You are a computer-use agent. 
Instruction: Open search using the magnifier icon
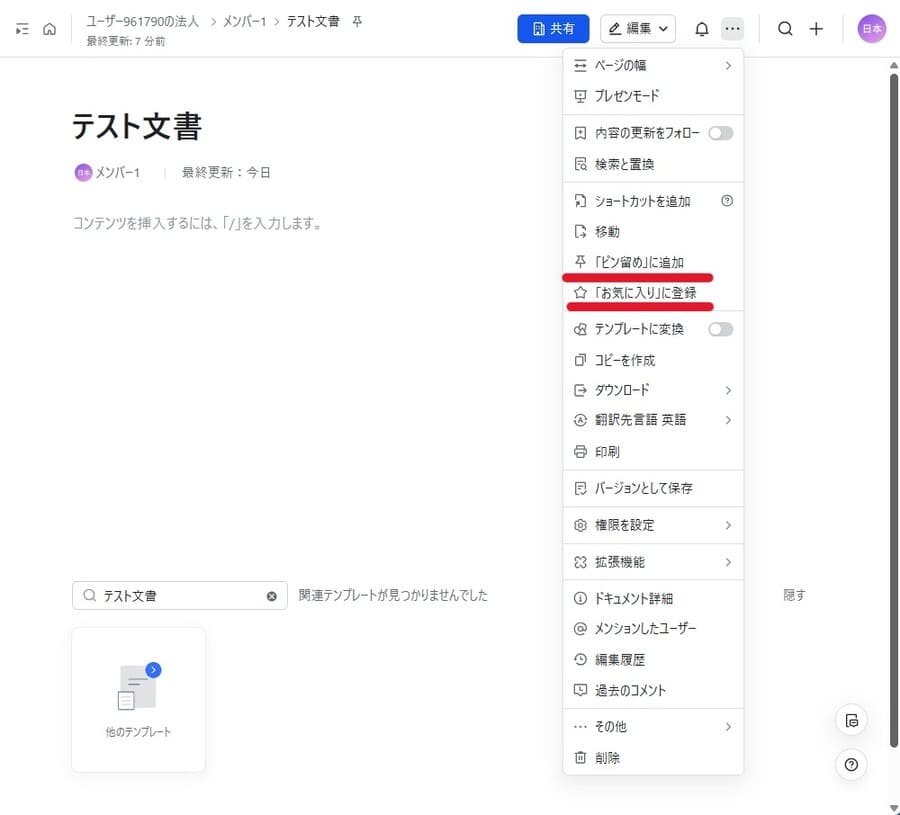[x=785, y=28]
